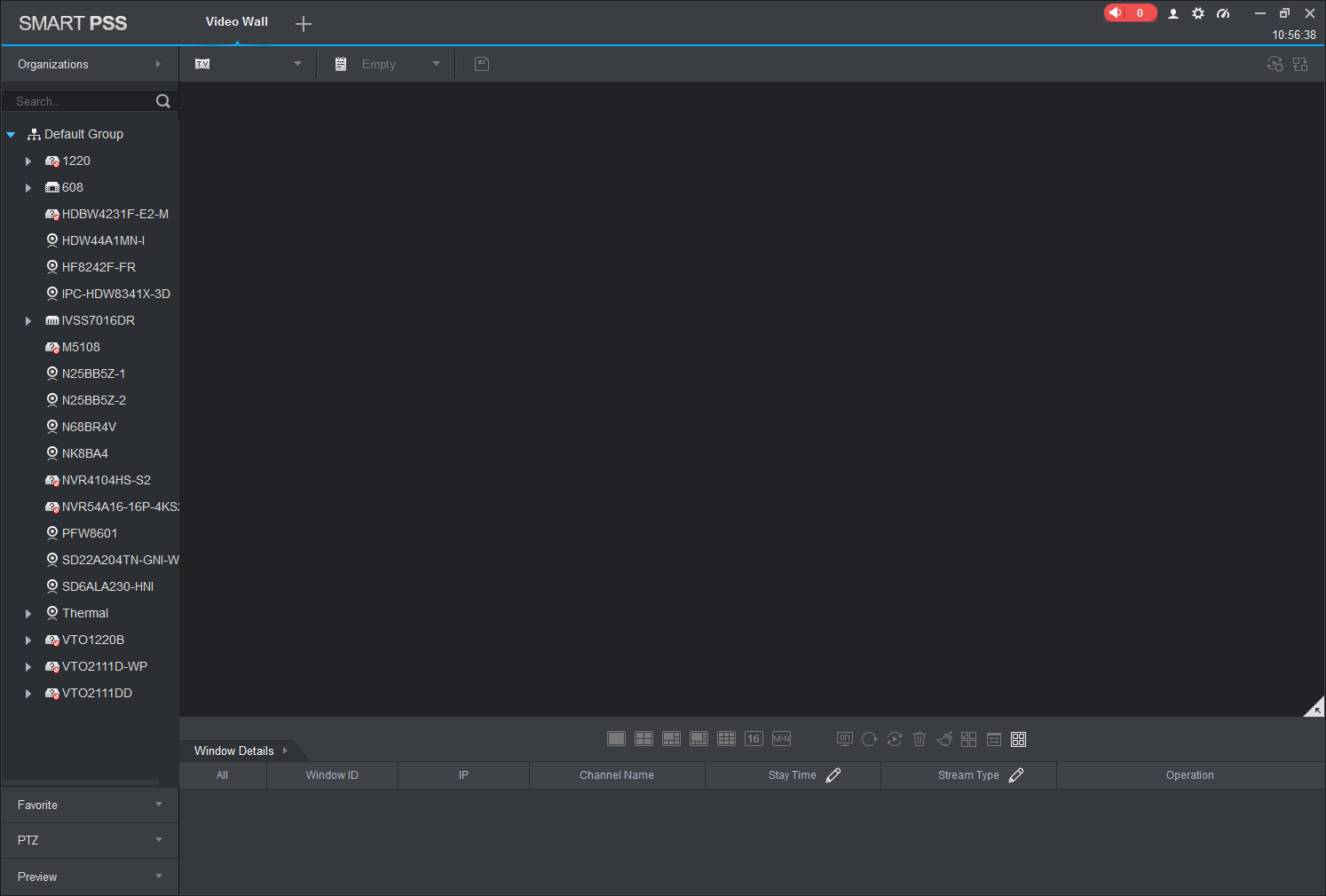Select the HDBW4231F-E2-M device
Viewport: 1326px width, 896px height.
107,214
